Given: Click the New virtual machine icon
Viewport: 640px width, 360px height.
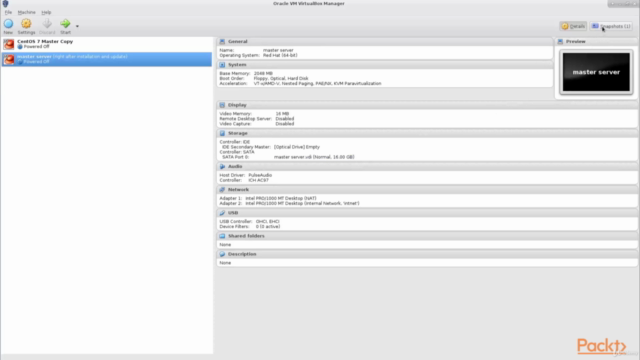Looking at the screenshot, I should [x=8, y=24].
